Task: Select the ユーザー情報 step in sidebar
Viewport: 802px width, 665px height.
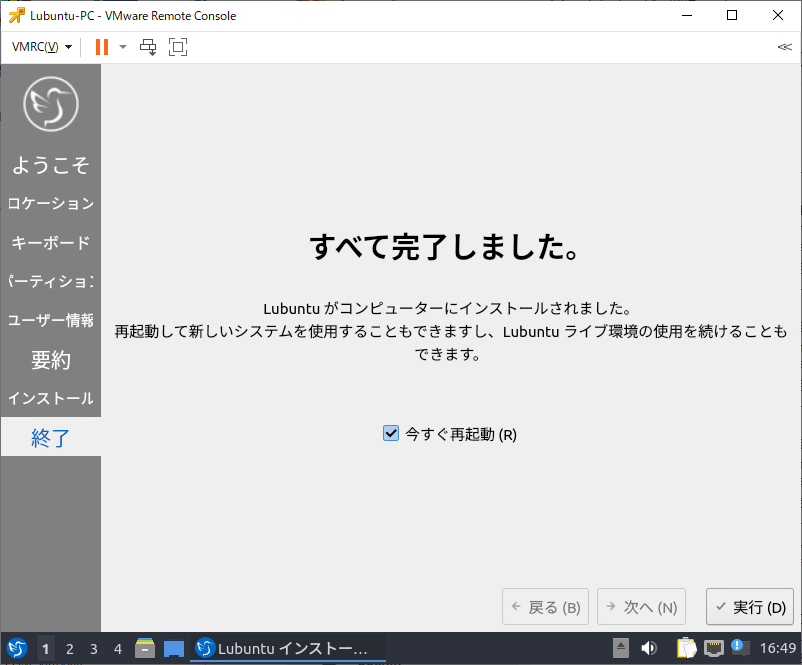Action: tap(51, 320)
